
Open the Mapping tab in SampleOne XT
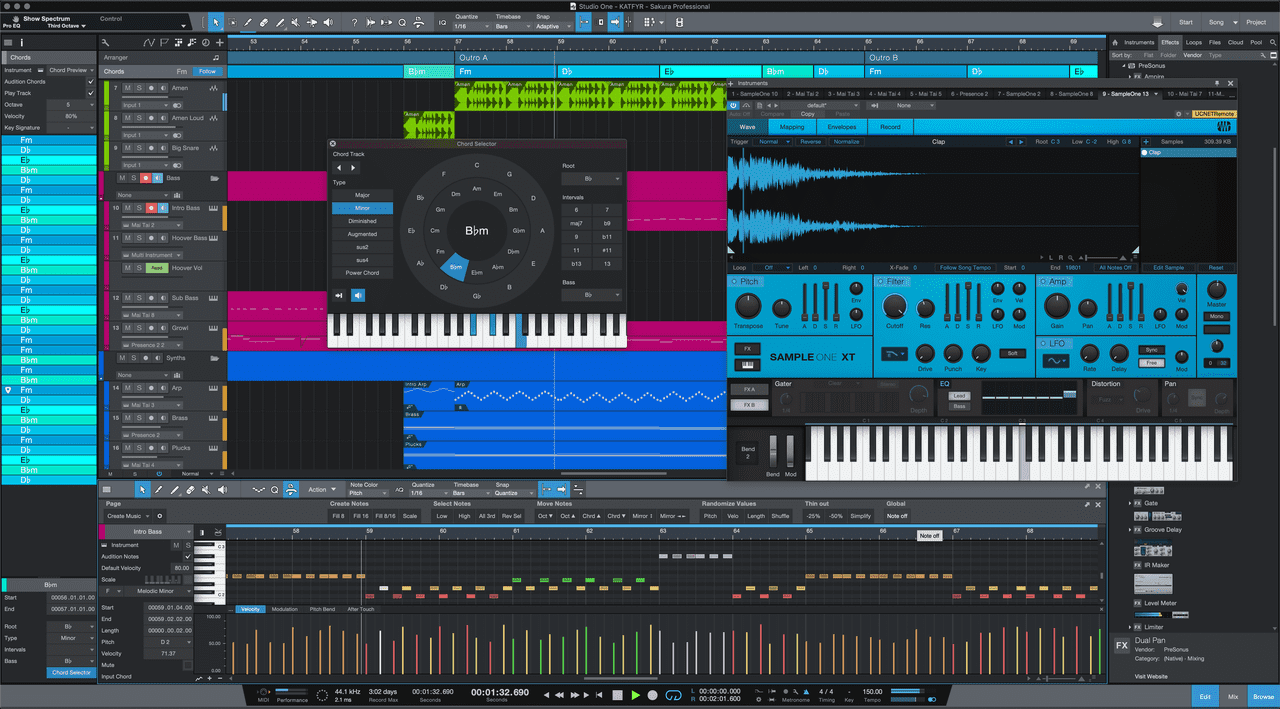tap(792, 127)
